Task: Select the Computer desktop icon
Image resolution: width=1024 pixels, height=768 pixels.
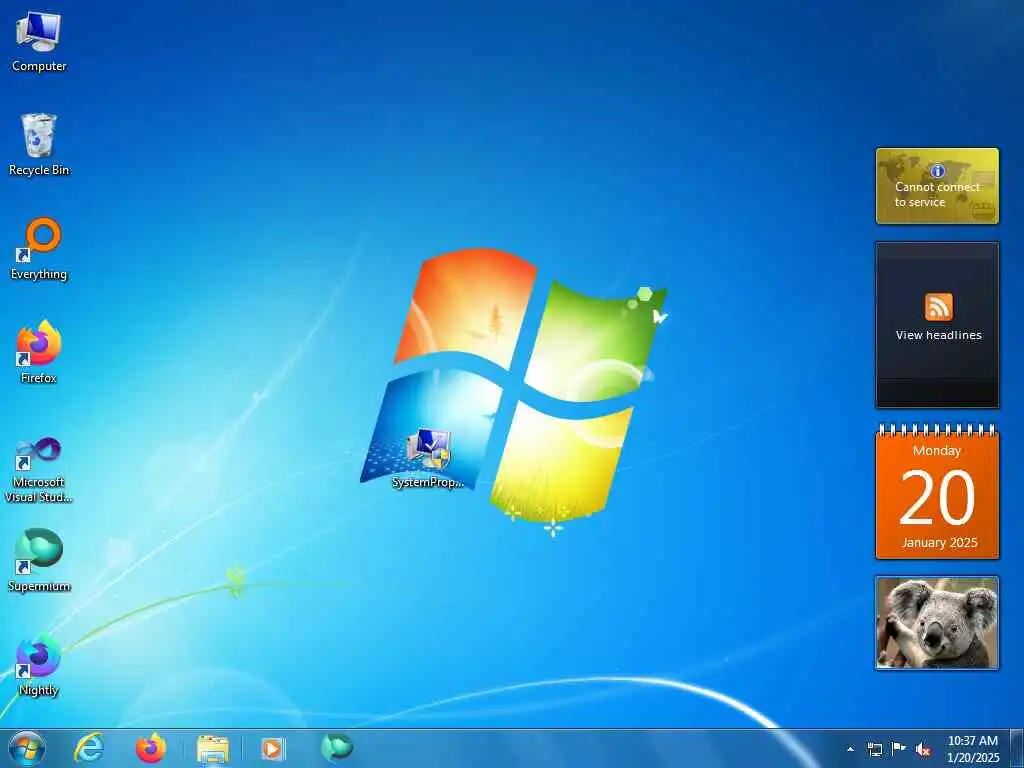Action: click(x=39, y=42)
